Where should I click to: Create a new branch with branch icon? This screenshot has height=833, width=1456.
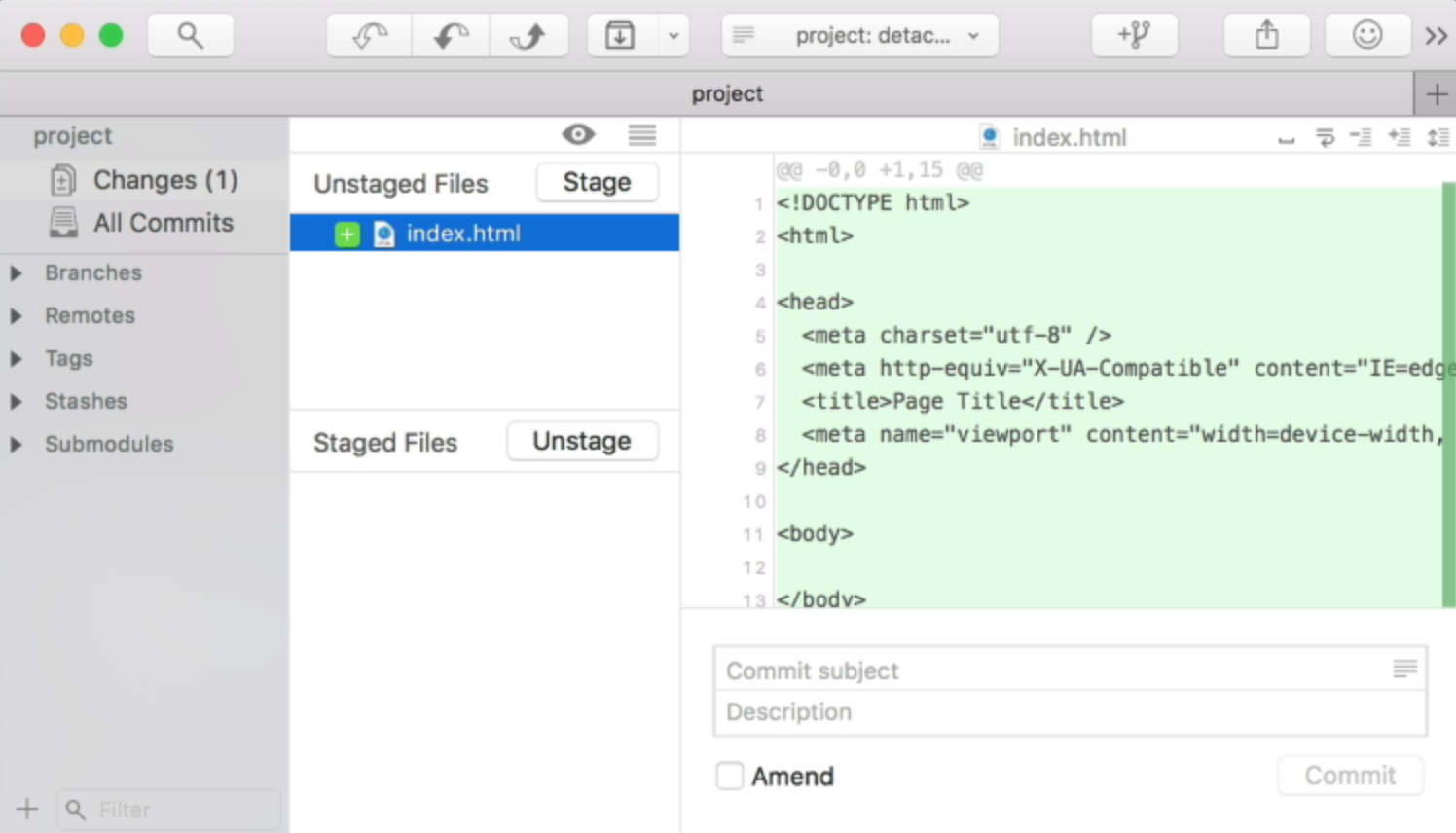(1134, 36)
